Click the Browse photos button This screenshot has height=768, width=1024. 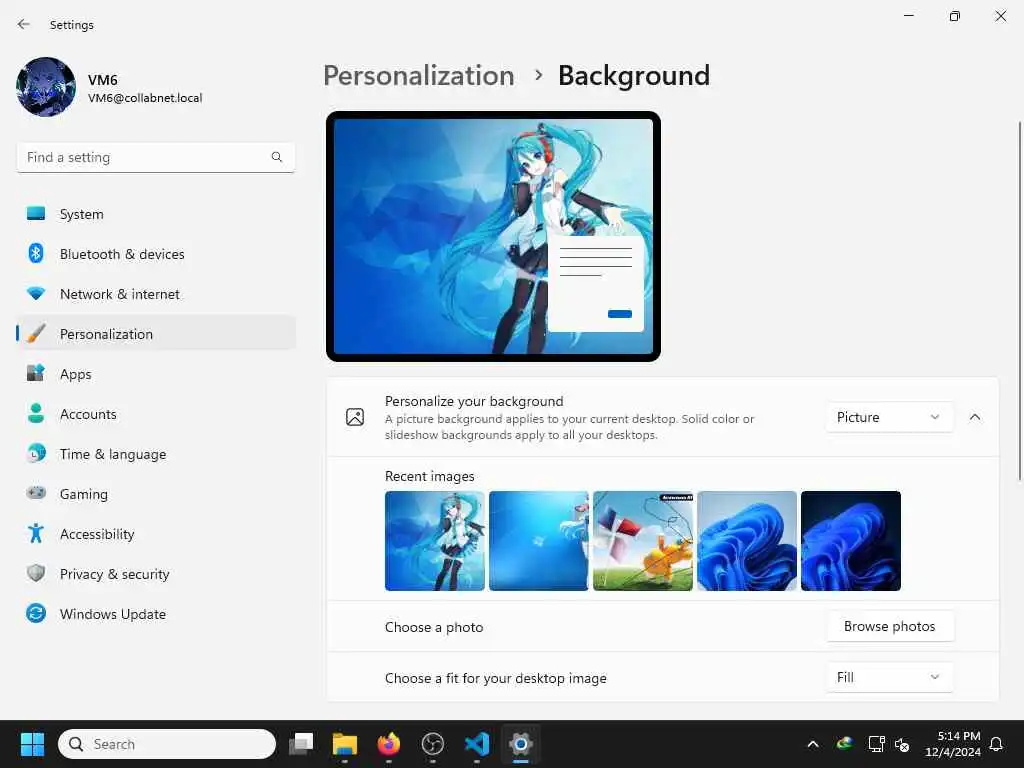click(x=889, y=626)
